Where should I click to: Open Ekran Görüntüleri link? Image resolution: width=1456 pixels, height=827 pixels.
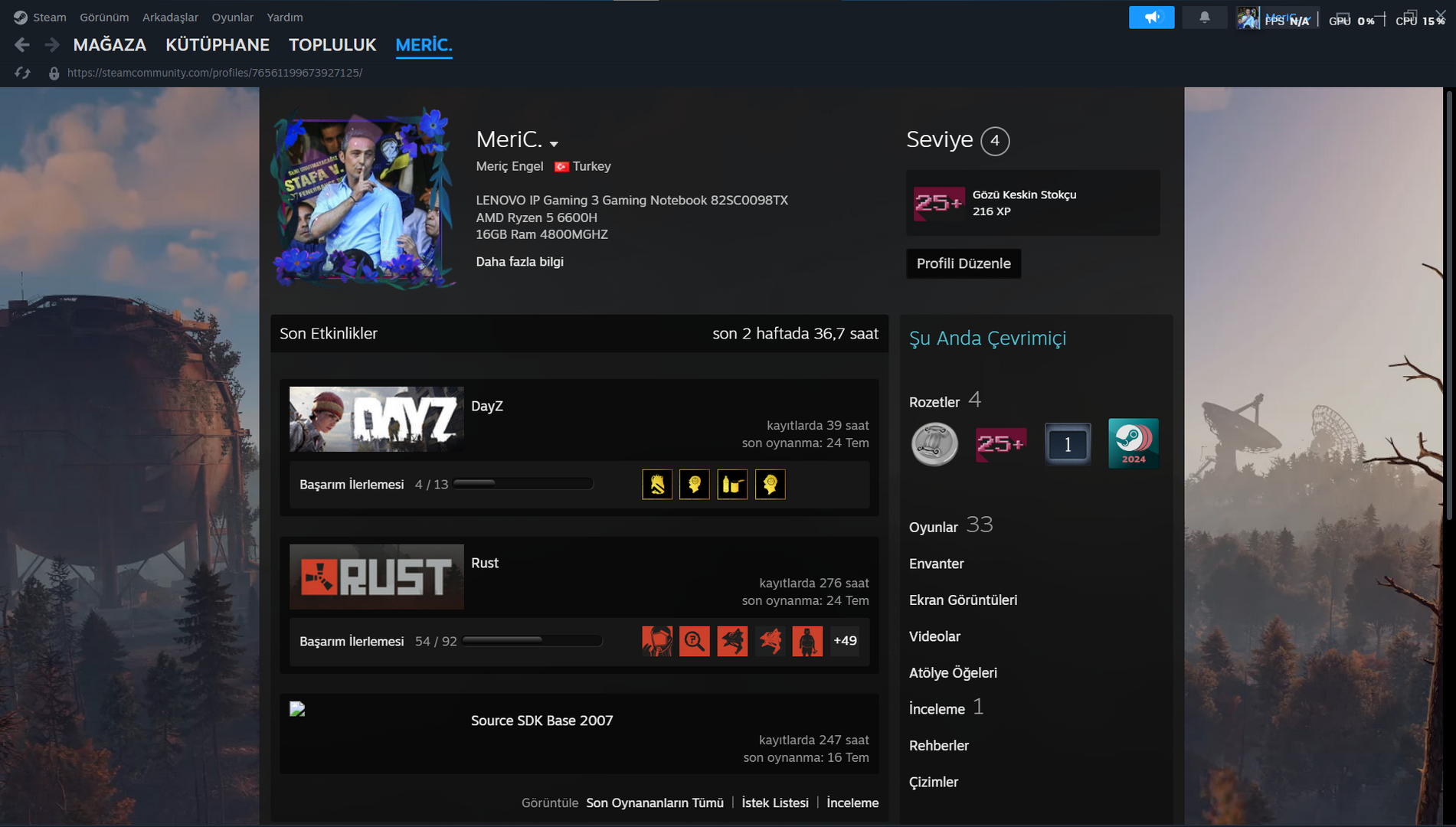click(x=963, y=600)
